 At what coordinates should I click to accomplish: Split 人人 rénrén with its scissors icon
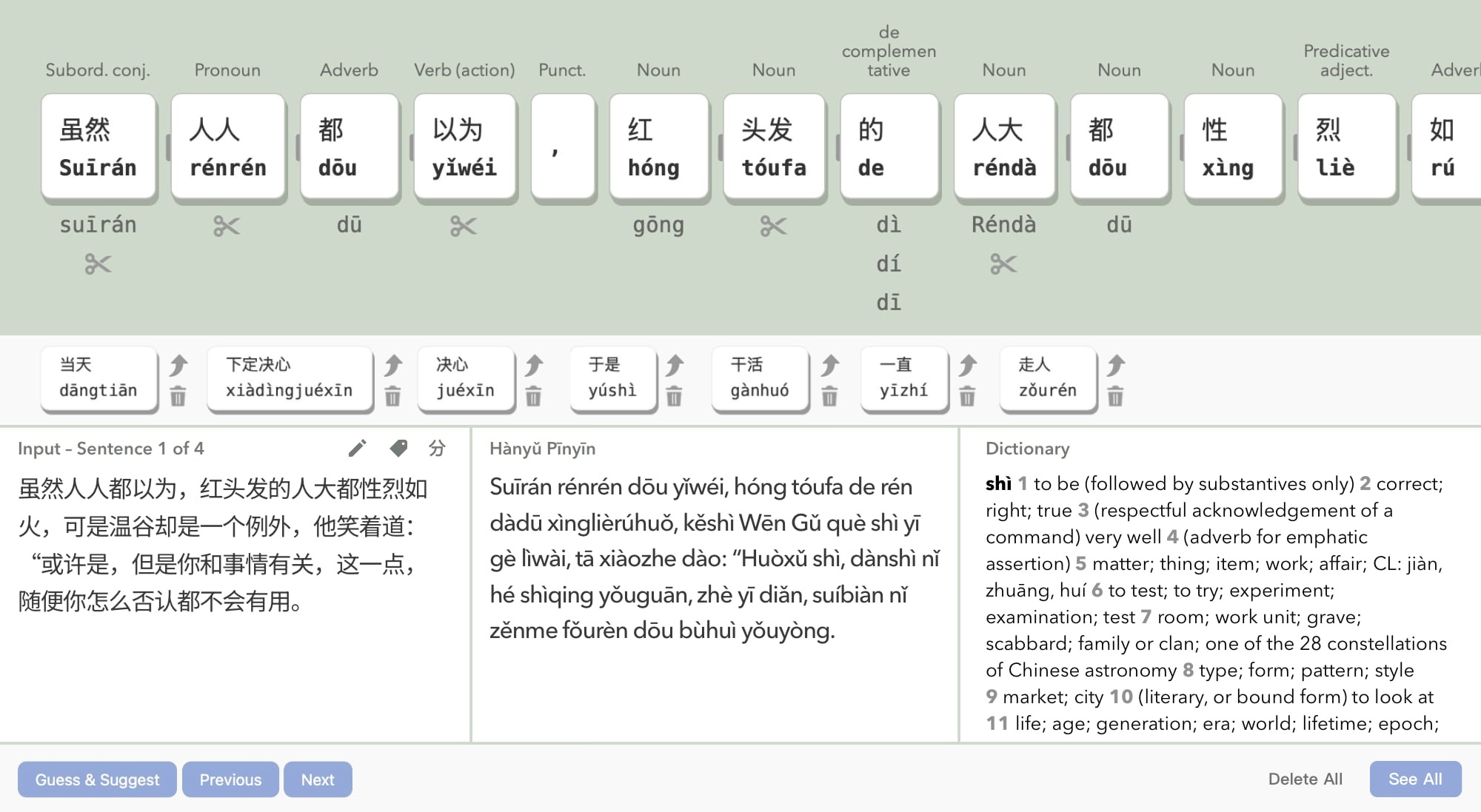coord(227,226)
